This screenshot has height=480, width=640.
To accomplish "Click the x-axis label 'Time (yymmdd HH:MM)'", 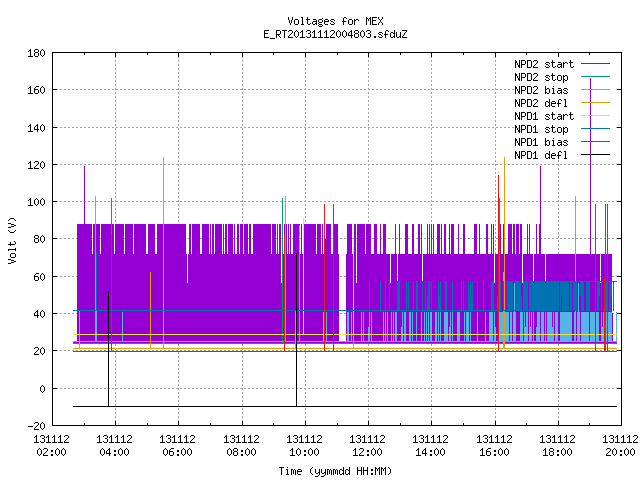I will pyautogui.click(x=335, y=471).
